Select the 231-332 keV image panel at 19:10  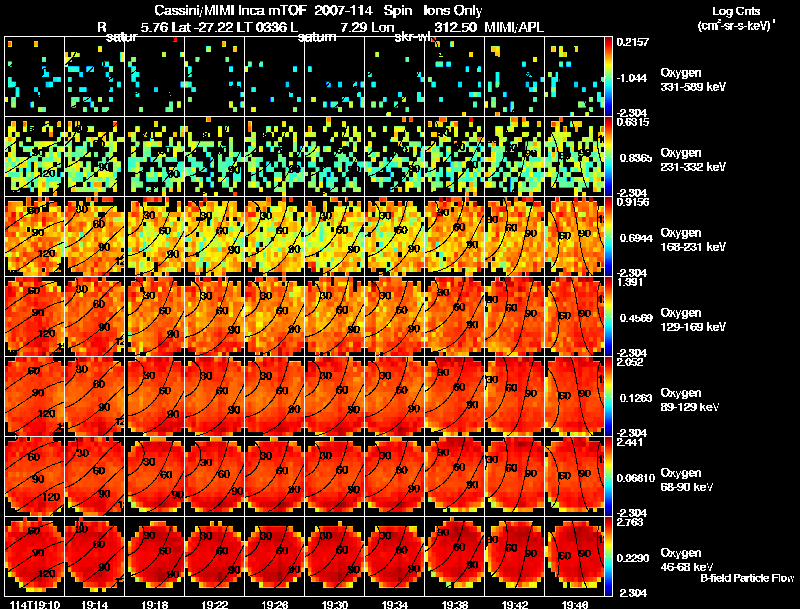point(35,157)
